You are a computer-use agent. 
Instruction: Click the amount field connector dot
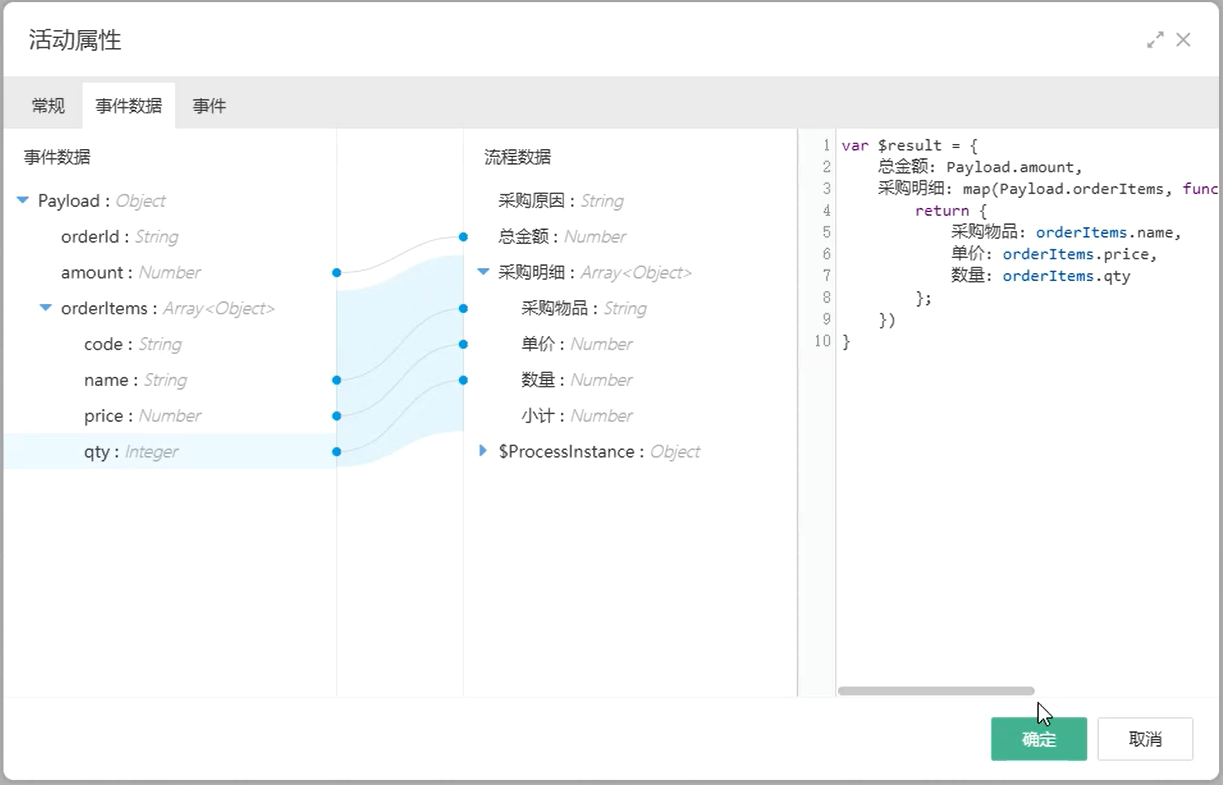pos(337,272)
